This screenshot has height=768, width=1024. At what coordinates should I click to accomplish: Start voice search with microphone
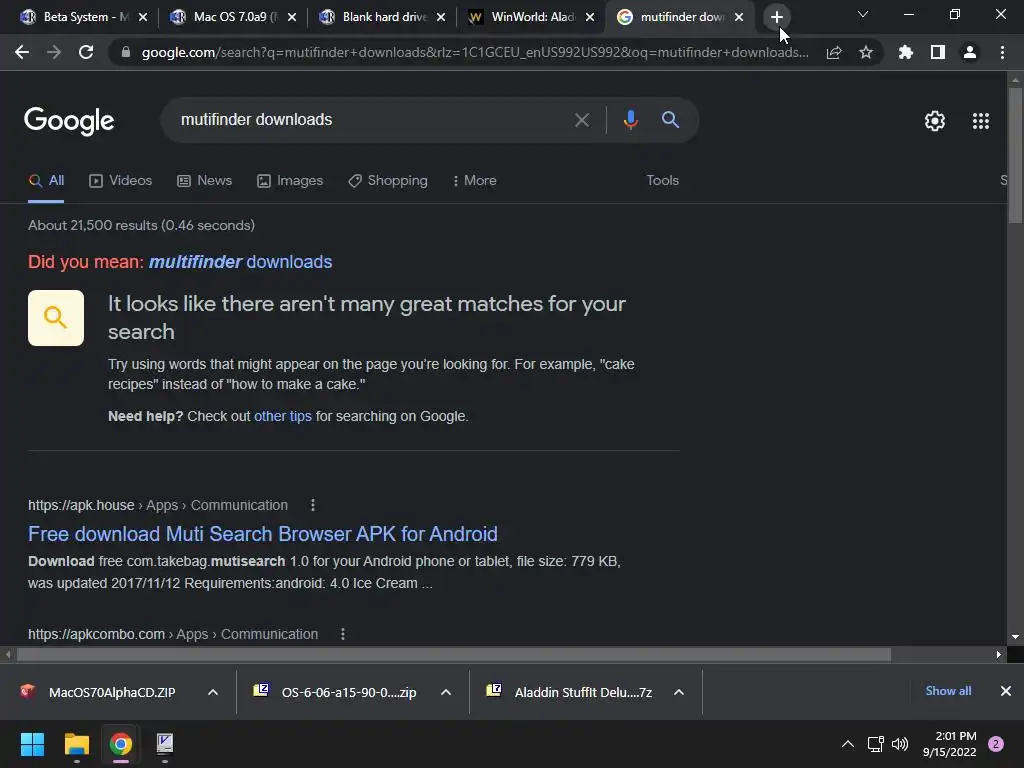click(x=630, y=120)
